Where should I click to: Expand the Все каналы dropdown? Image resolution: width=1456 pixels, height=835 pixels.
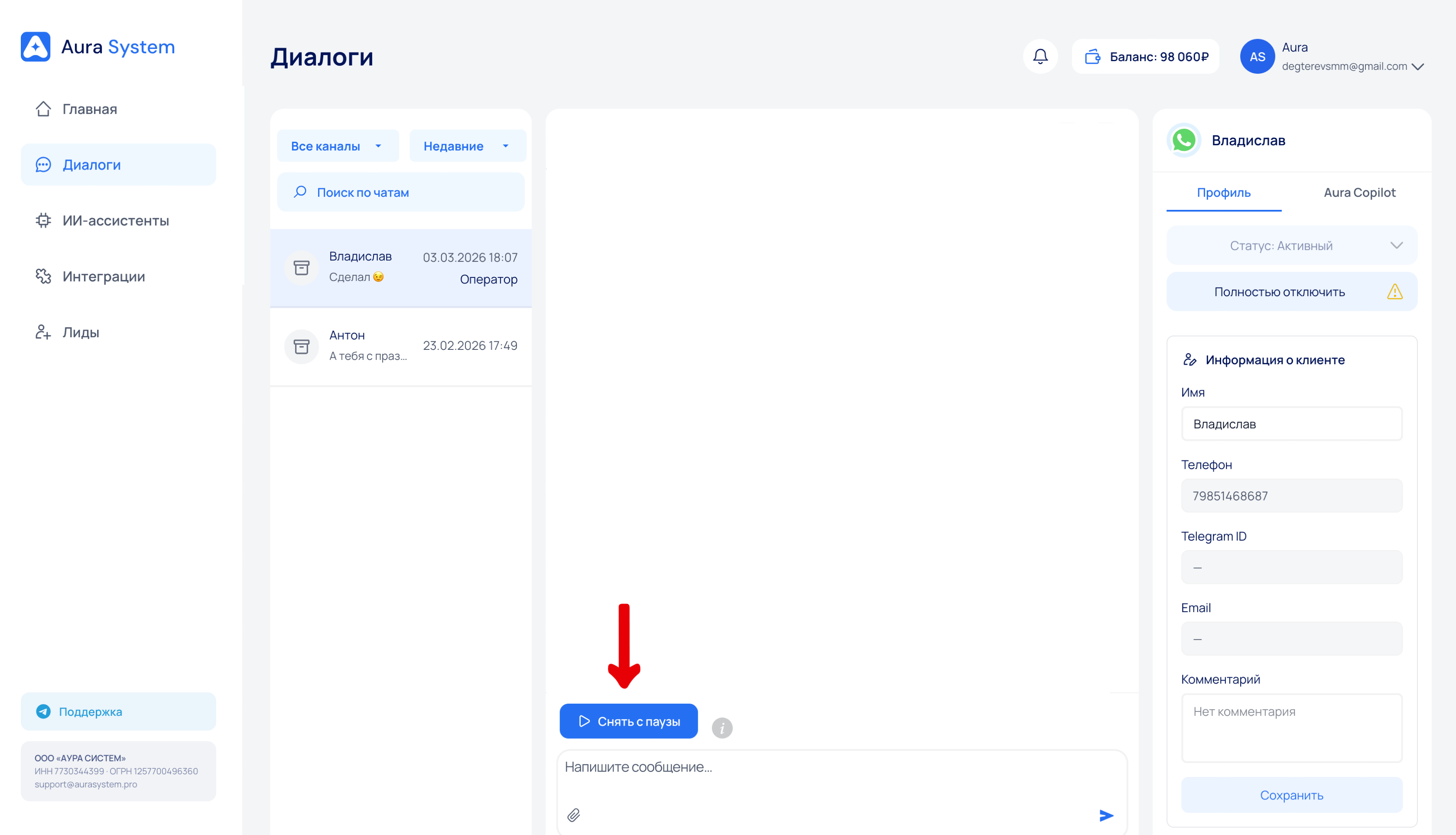337,146
